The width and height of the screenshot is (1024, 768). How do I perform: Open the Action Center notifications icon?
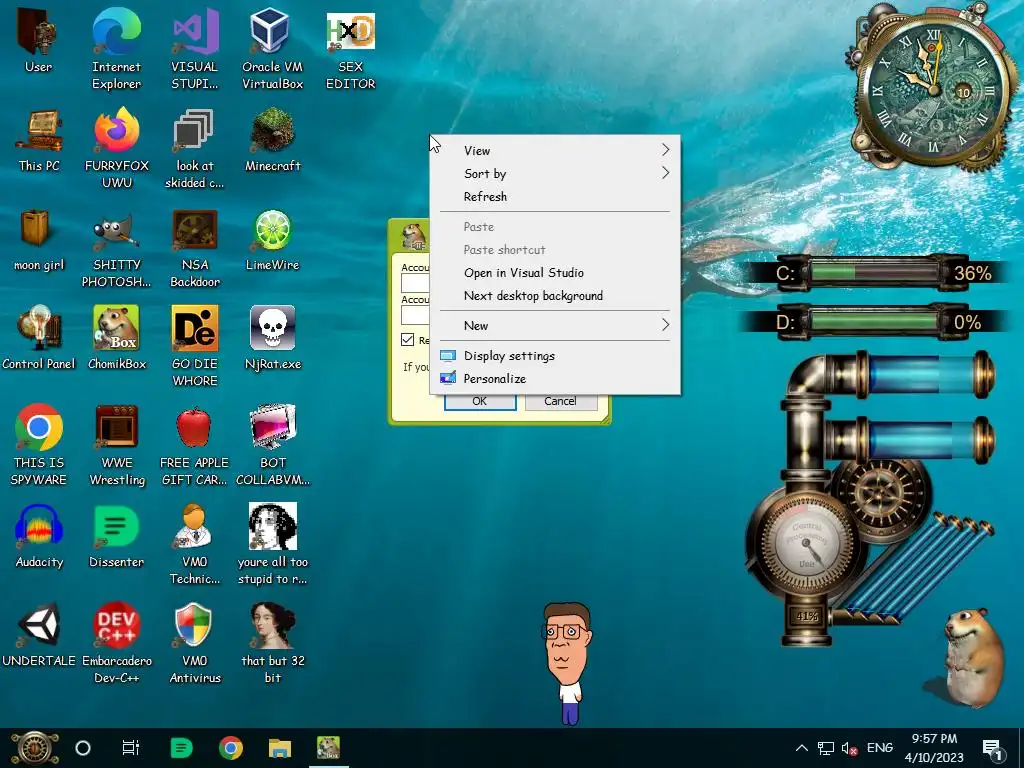click(x=992, y=748)
